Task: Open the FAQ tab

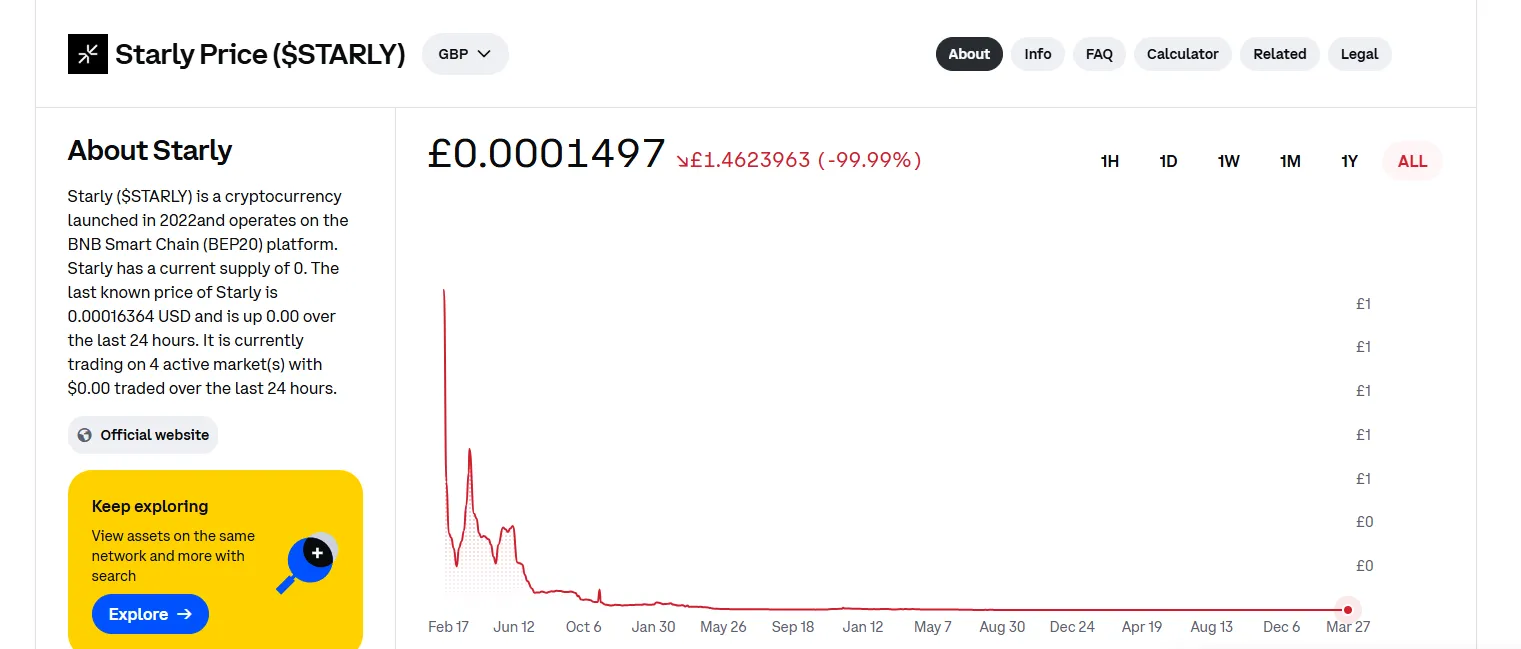Action: 1099,54
